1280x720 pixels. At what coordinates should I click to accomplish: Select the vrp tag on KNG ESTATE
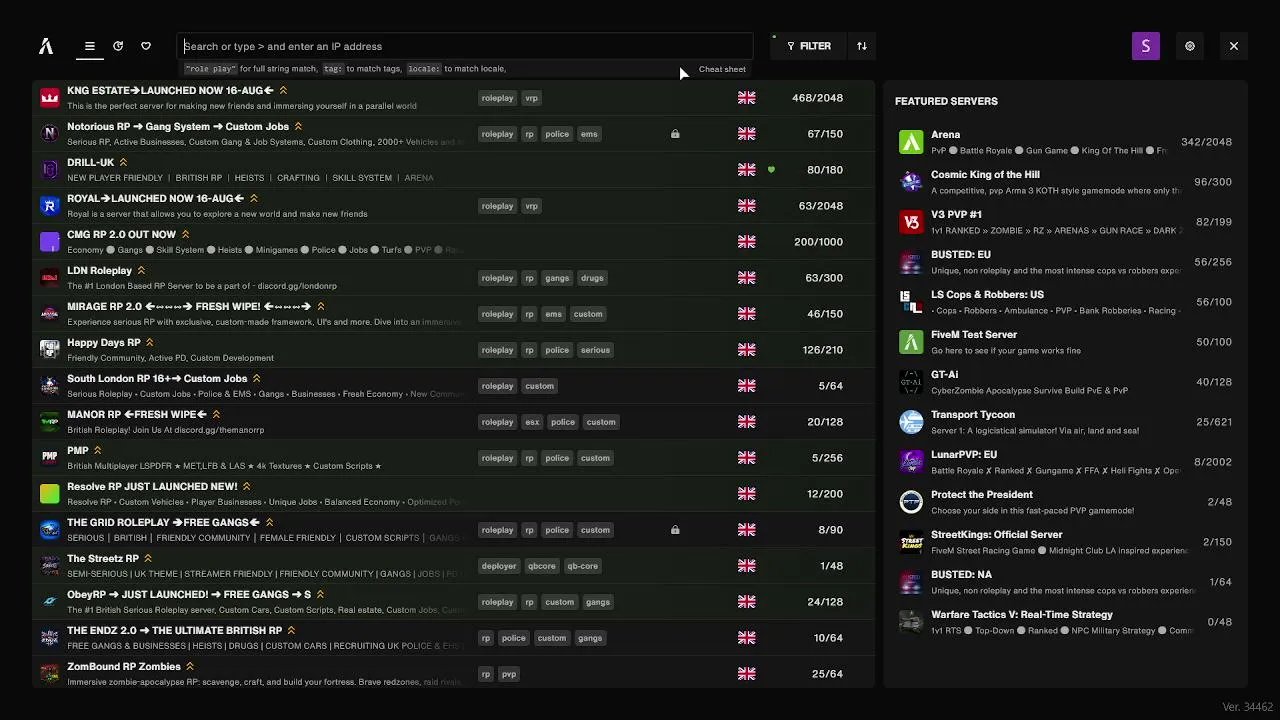(x=531, y=98)
